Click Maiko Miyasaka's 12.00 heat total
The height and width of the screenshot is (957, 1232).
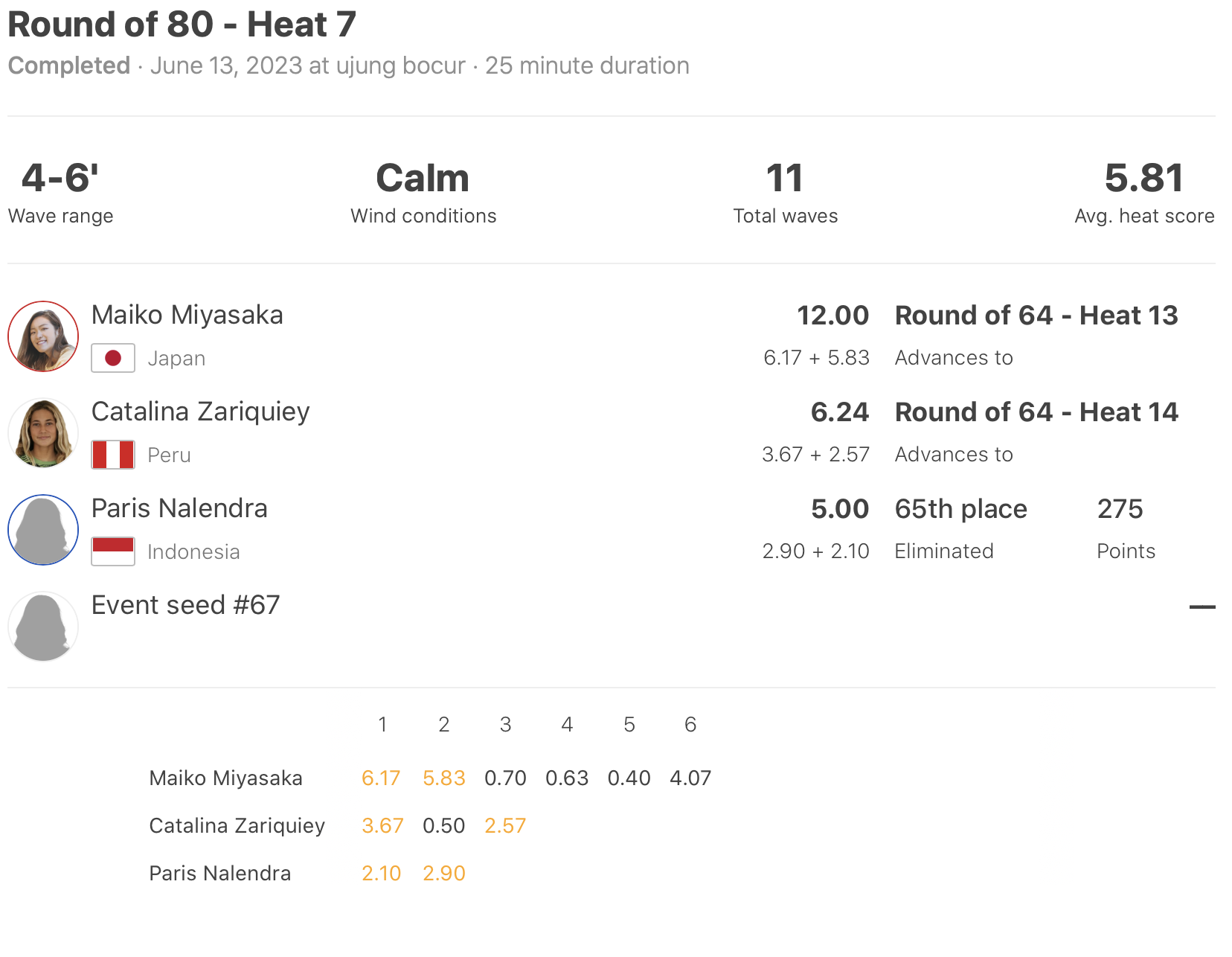[x=832, y=316]
